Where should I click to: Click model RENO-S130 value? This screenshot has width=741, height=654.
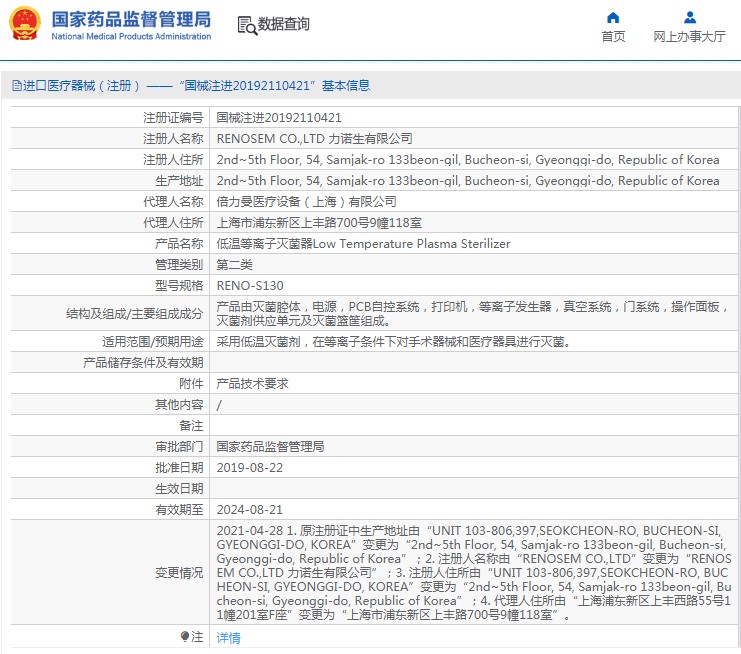coord(250,286)
